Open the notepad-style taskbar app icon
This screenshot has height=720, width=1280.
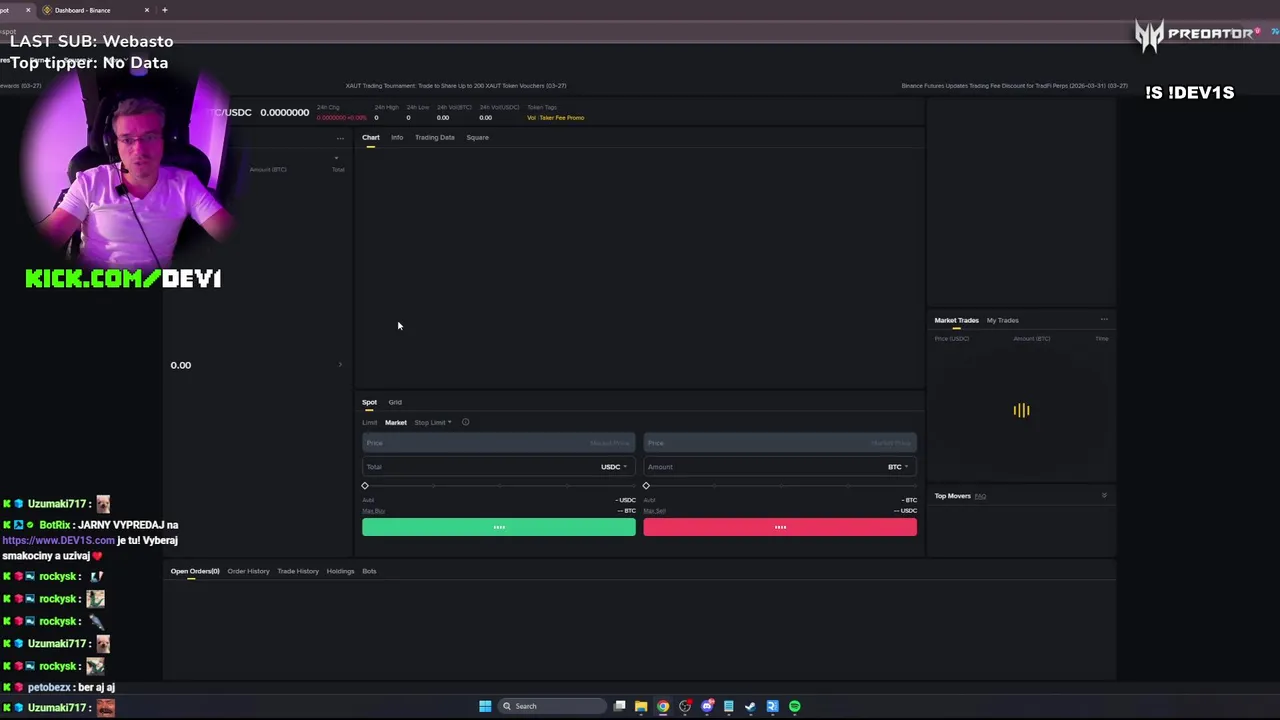pos(728,706)
